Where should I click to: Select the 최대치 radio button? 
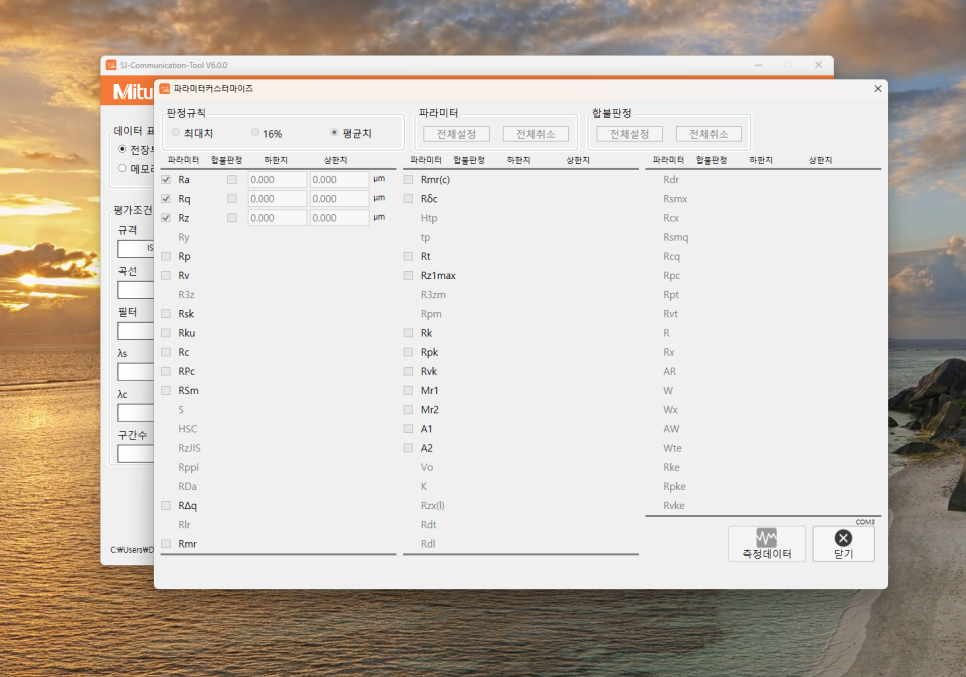176,133
